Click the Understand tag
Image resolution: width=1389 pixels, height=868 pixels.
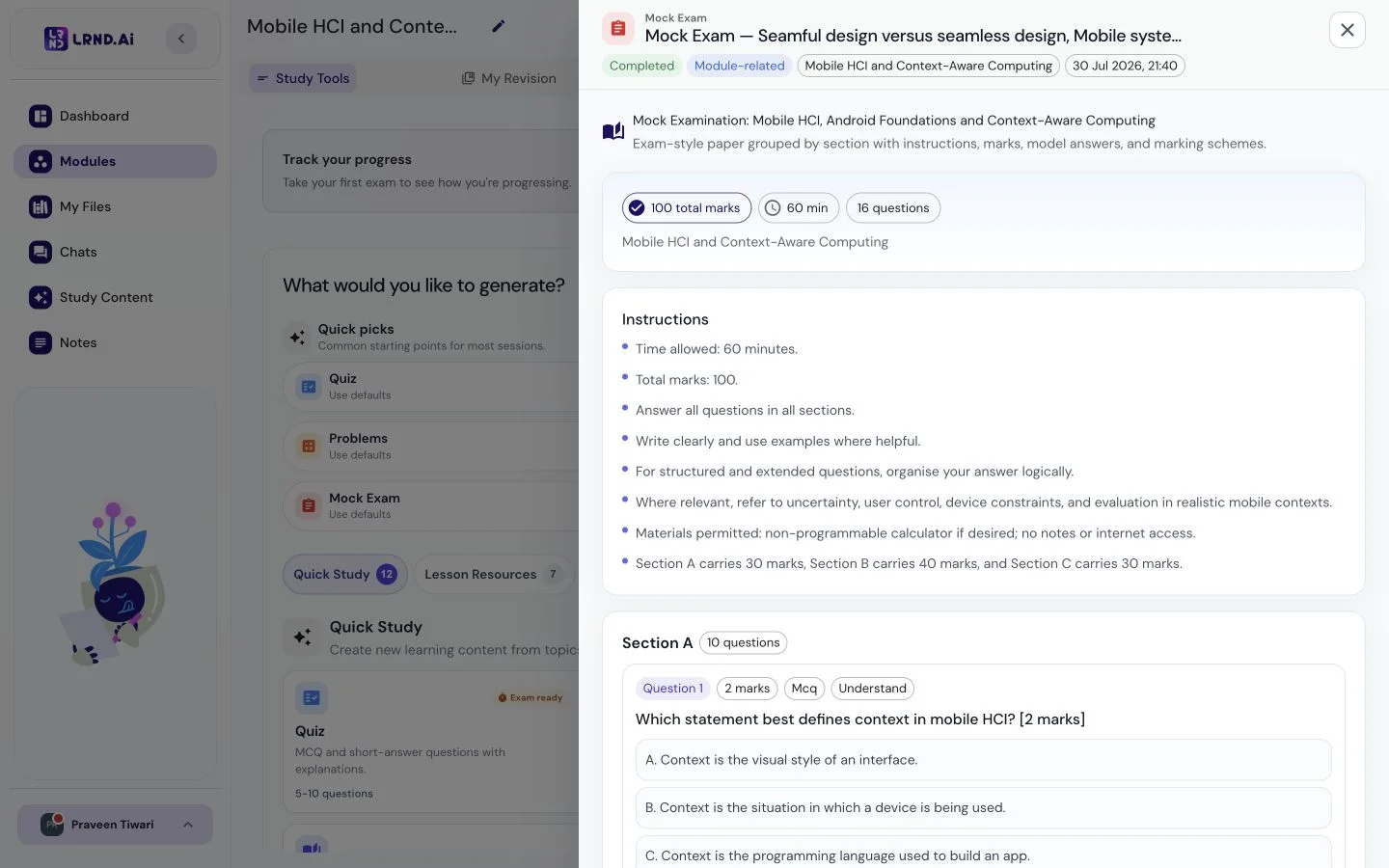pos(872,689)
